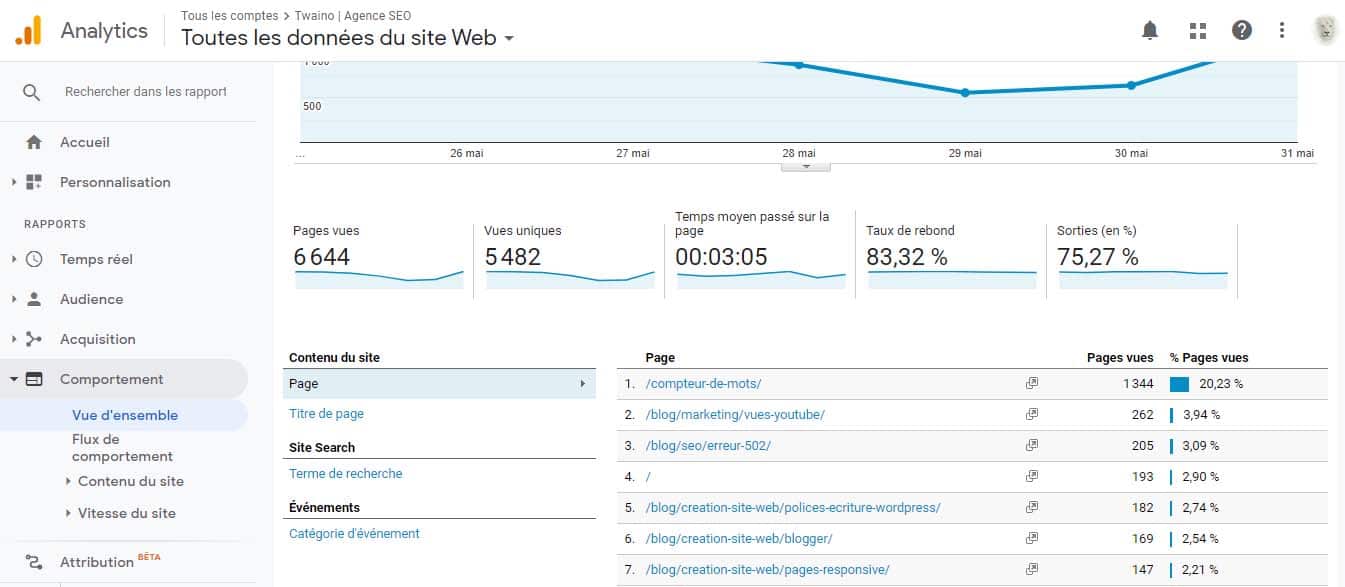Click in 'Rechercher dans les rapport' search field
The image size is (1345, 587).
point(146,92)
